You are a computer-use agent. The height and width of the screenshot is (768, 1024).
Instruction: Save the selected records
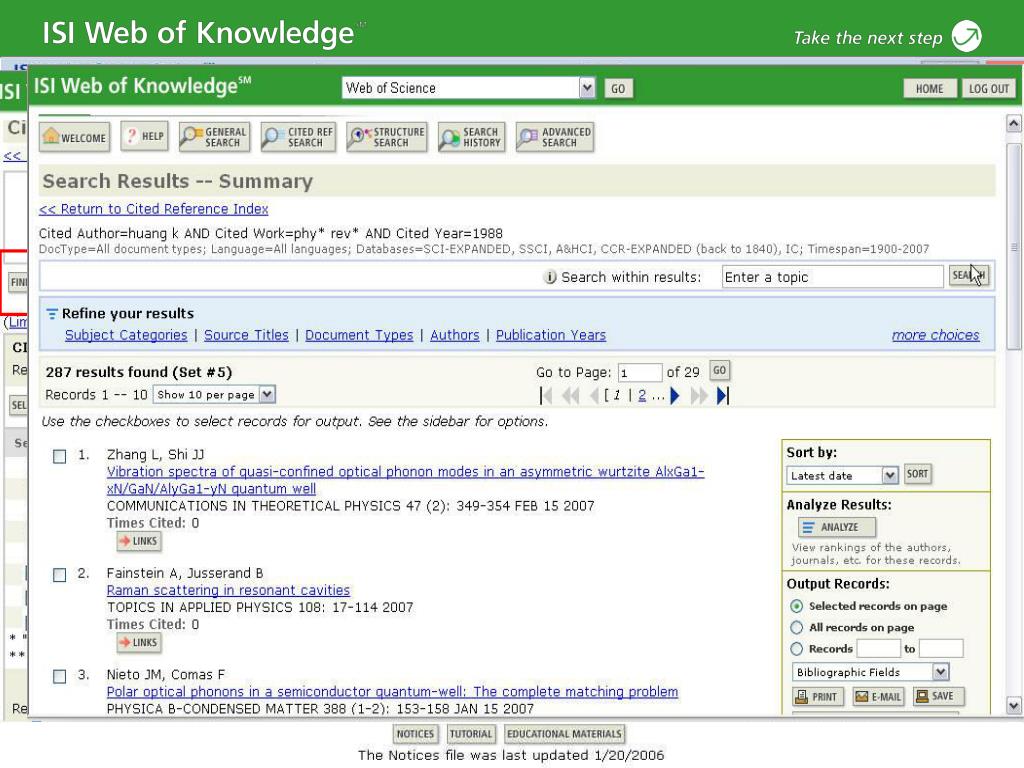938,696
